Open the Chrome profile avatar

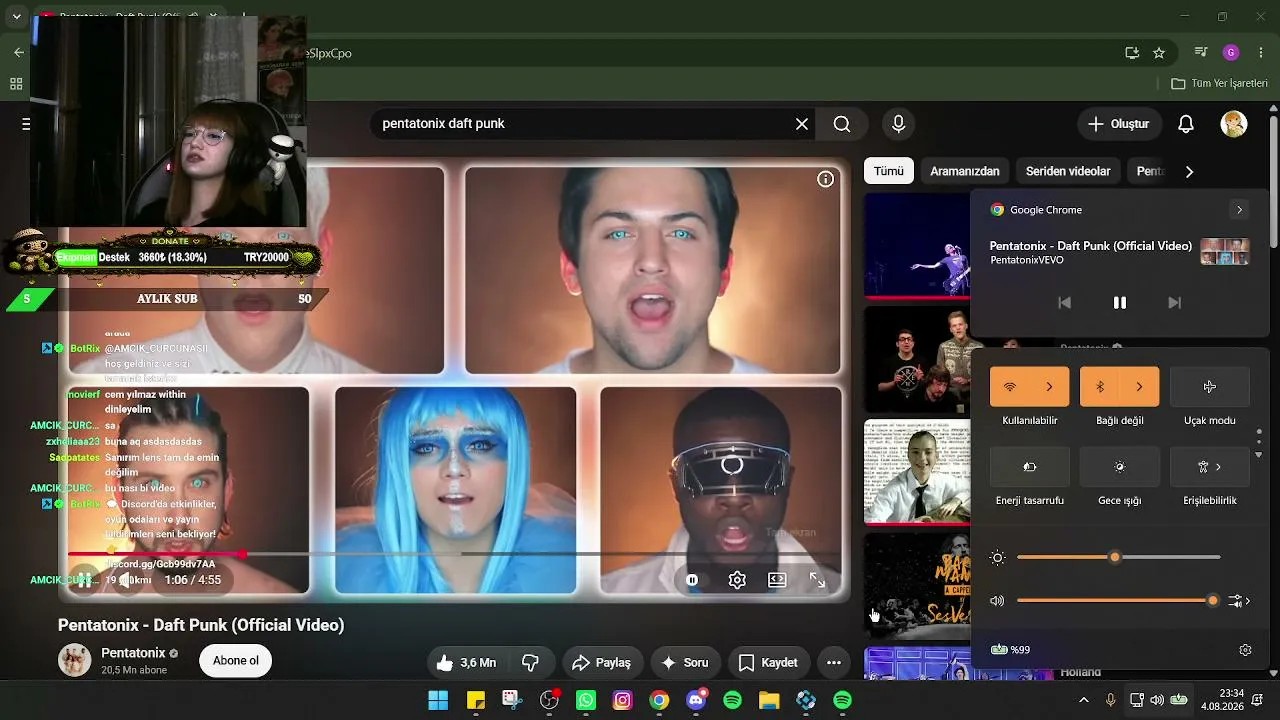pos(1231,53)
